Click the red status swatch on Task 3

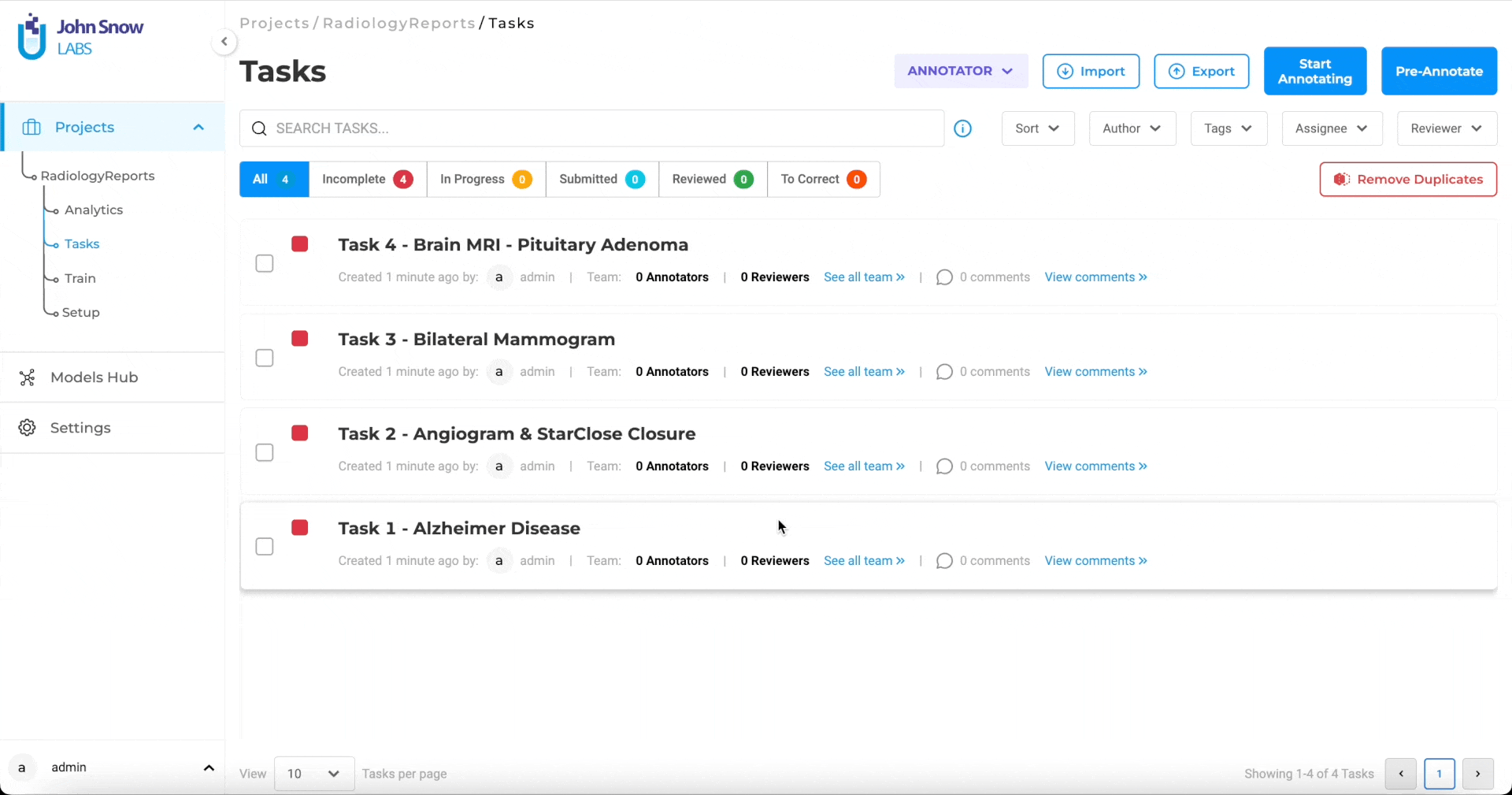[x=300, y=339]
